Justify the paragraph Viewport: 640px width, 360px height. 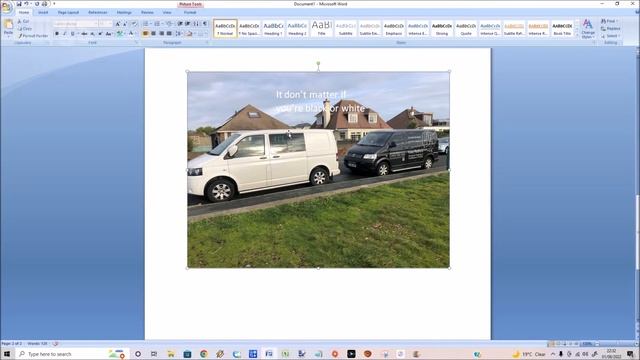(x=169, y=34)
